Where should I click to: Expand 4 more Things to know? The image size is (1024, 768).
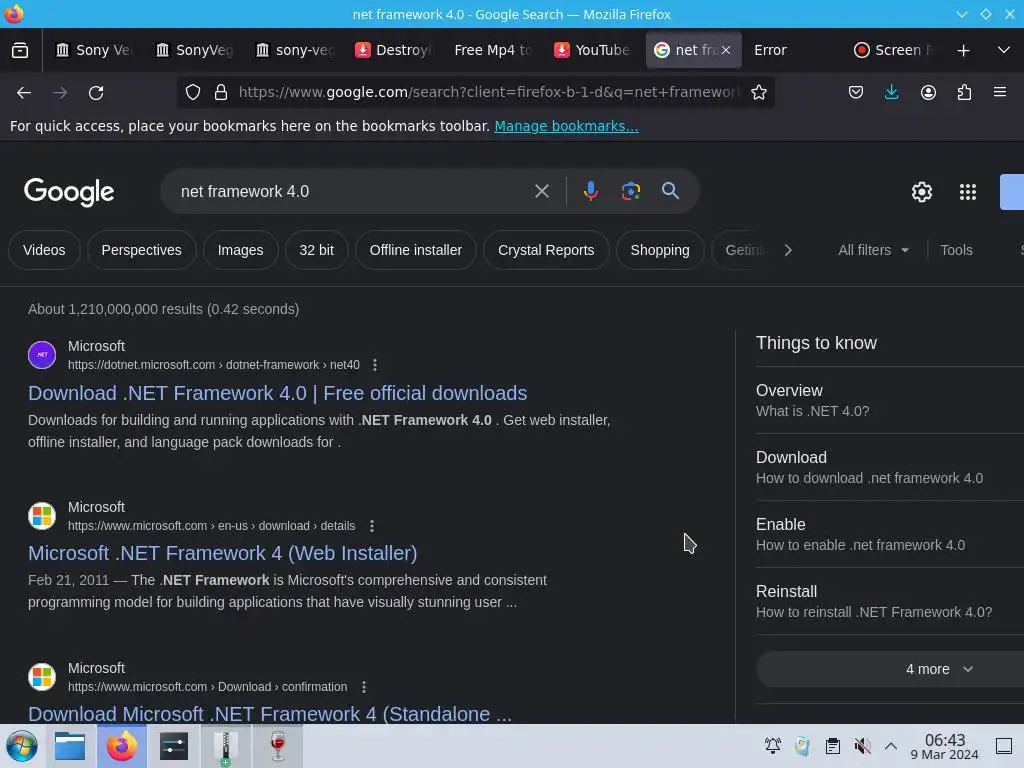click(939, 669)
